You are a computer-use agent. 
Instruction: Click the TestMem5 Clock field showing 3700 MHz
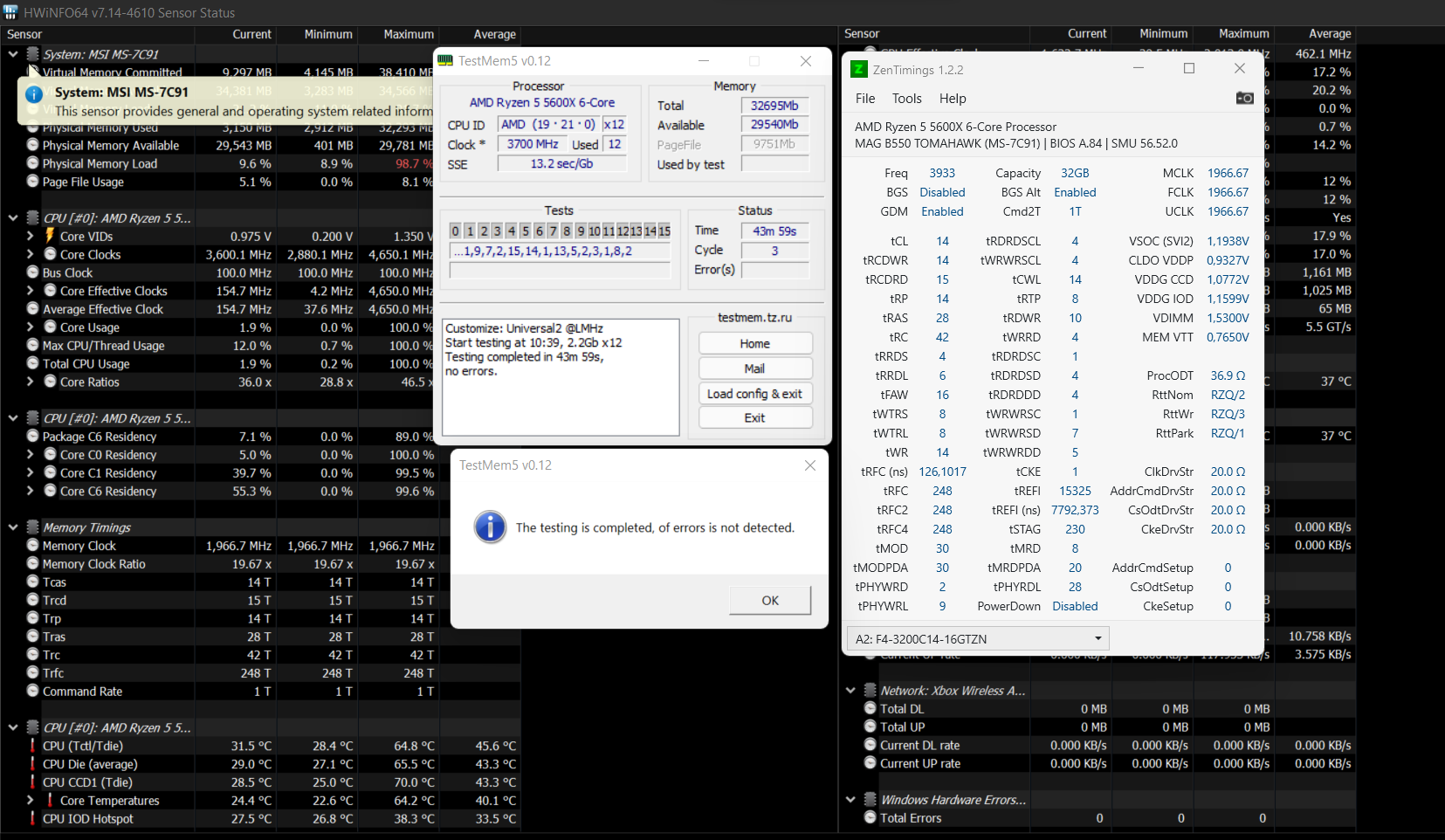tap(533, 144)
